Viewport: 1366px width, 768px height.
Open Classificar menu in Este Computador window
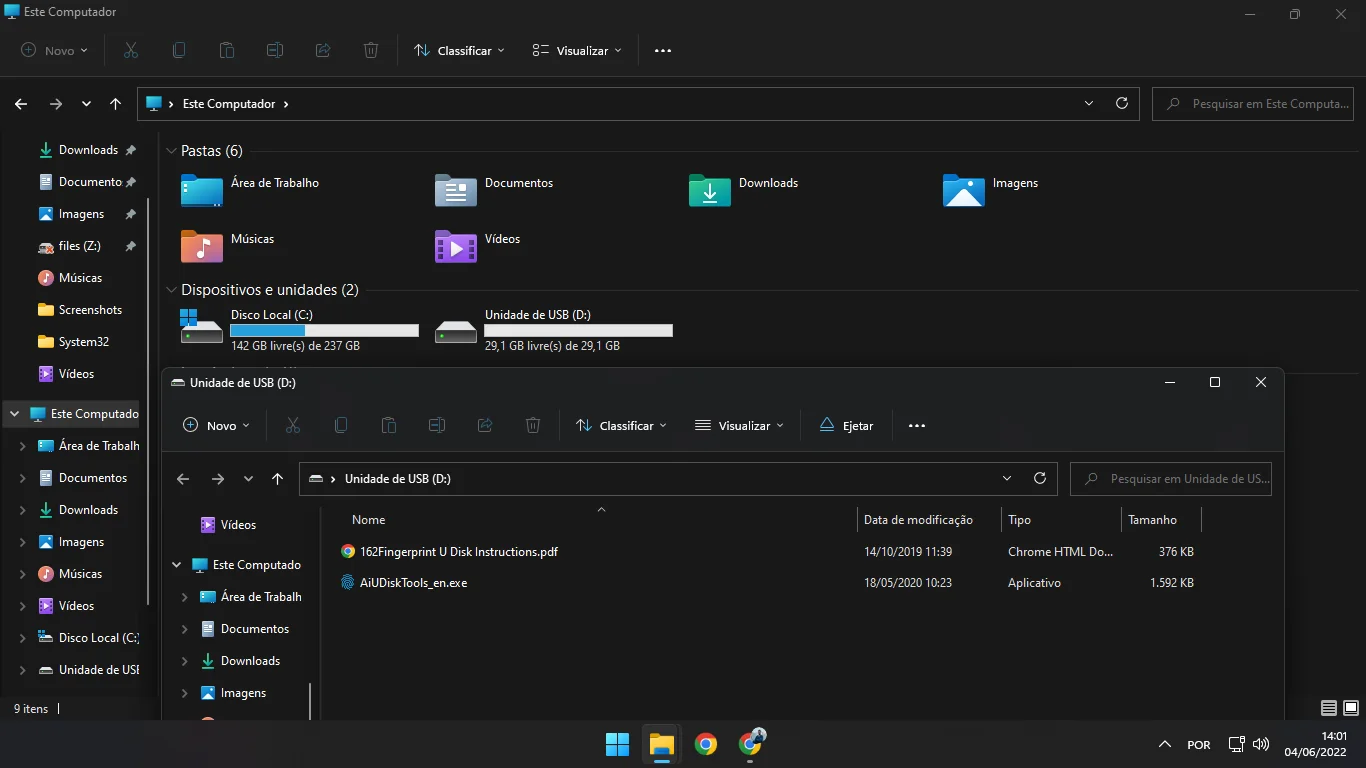[x=459, y=50]
